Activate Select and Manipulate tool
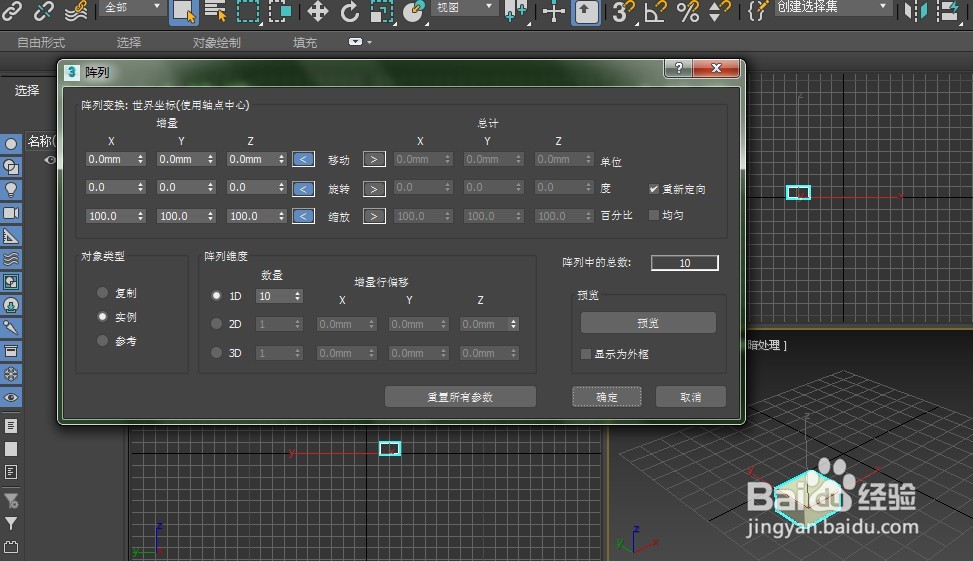 tap(553, 11)
